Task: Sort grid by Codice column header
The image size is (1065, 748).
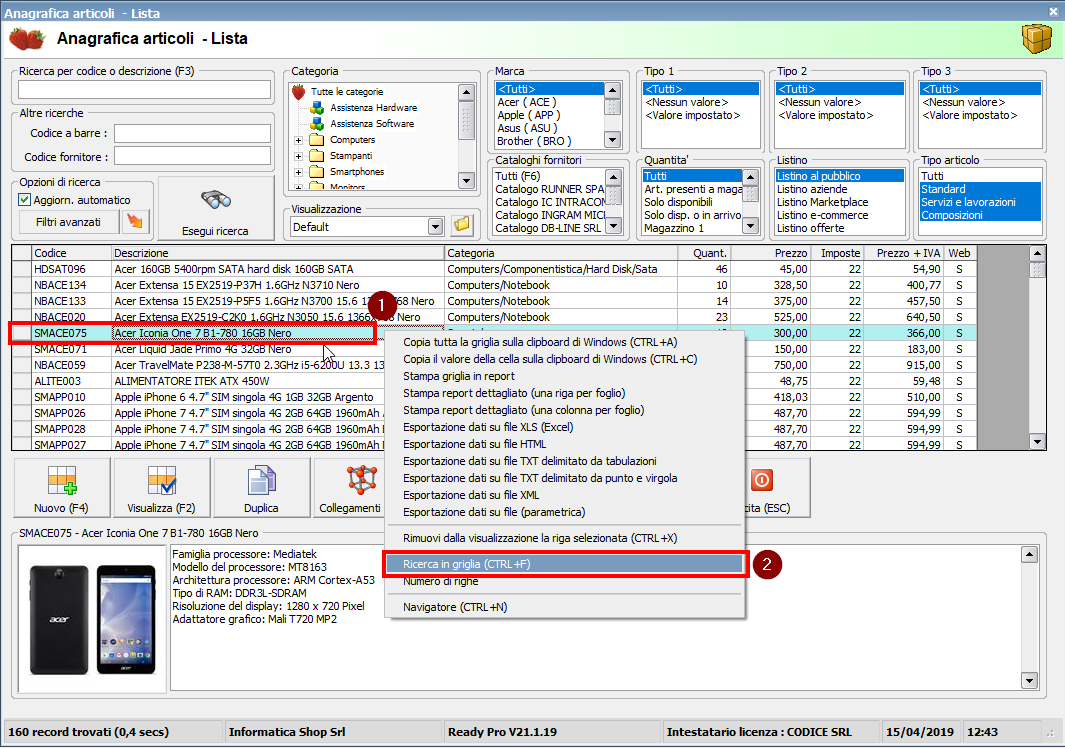Action: 71,253
